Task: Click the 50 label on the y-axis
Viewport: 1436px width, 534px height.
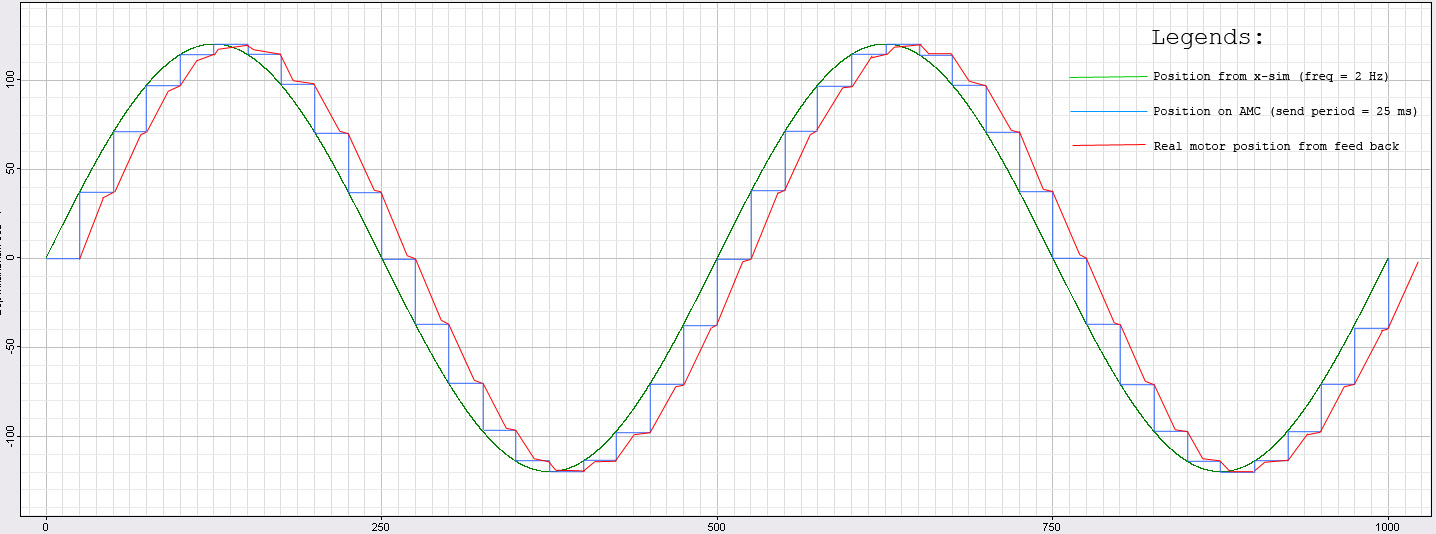Action: [x=11, y=169]
